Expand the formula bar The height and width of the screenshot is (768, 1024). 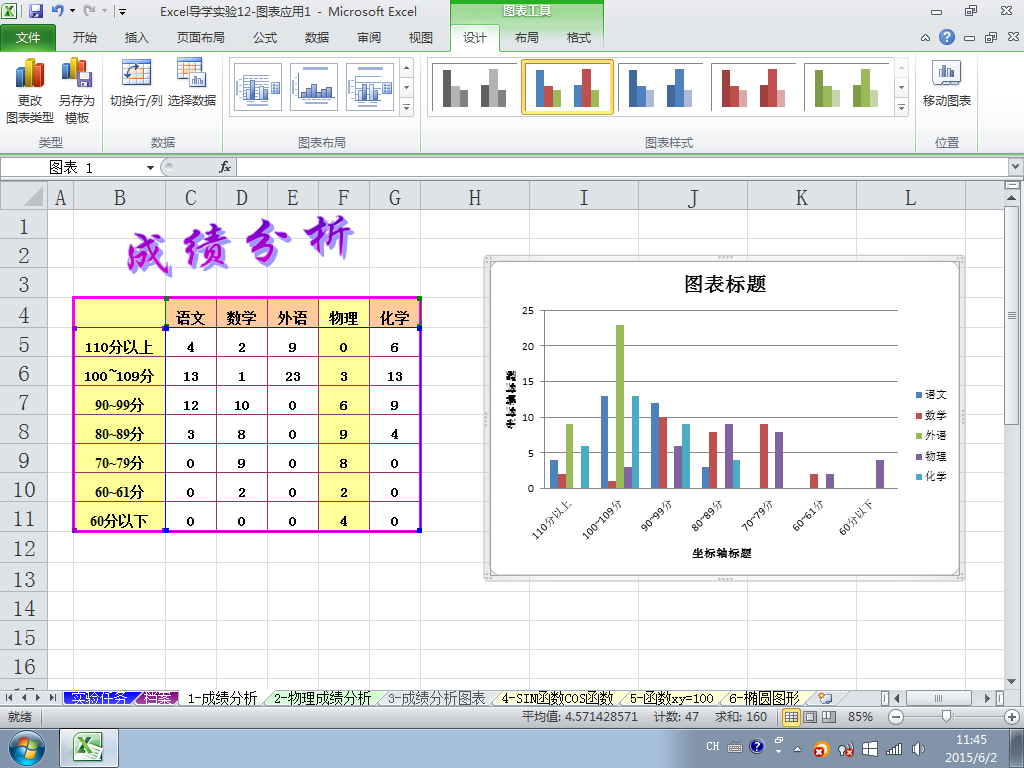pyautogui.click(x=1016, y=168)
